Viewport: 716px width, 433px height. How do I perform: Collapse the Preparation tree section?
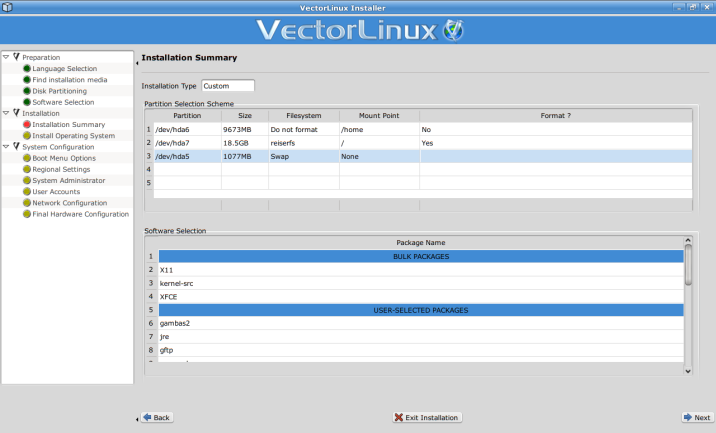pos(6,57)
